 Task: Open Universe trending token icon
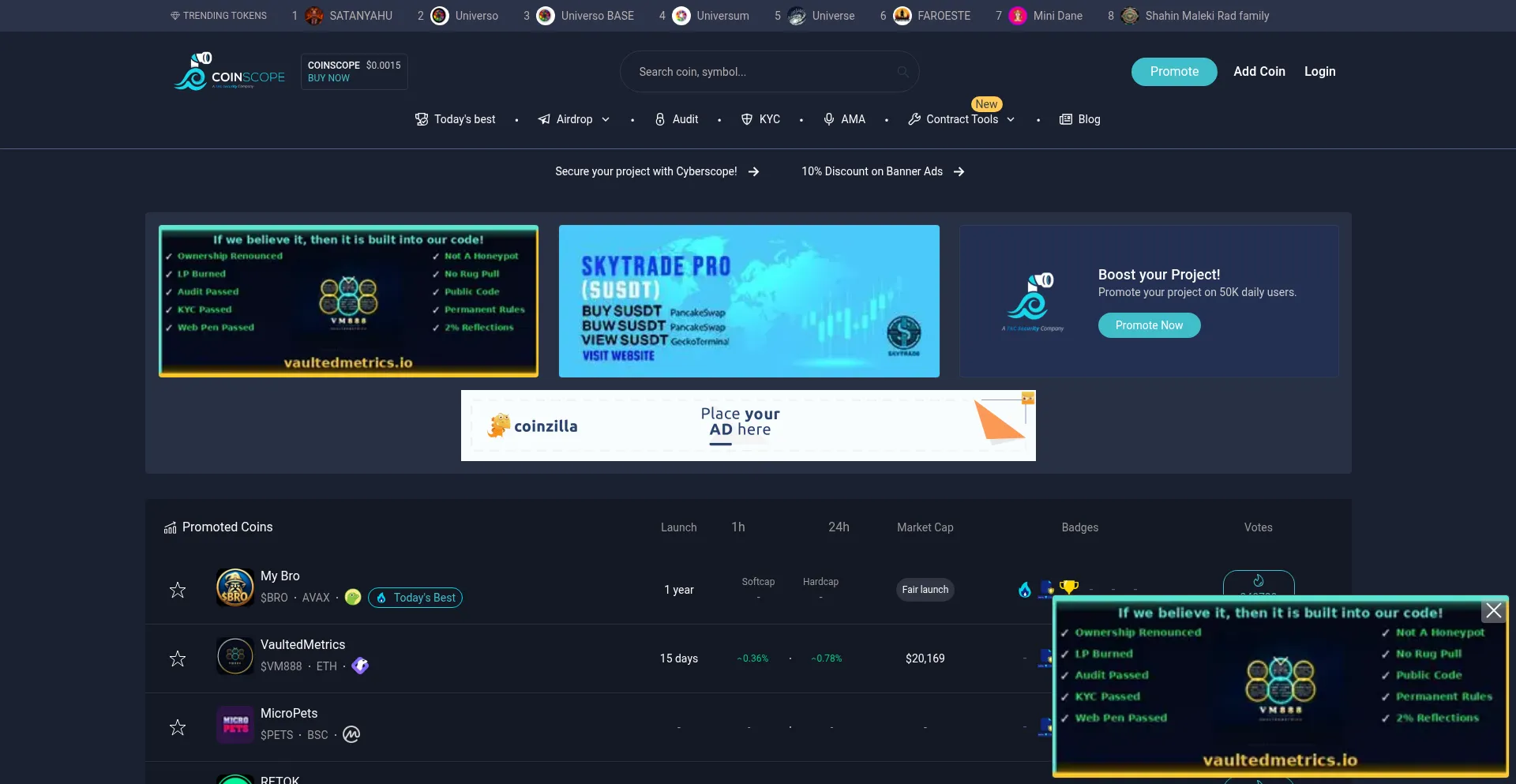click(797, 16)
